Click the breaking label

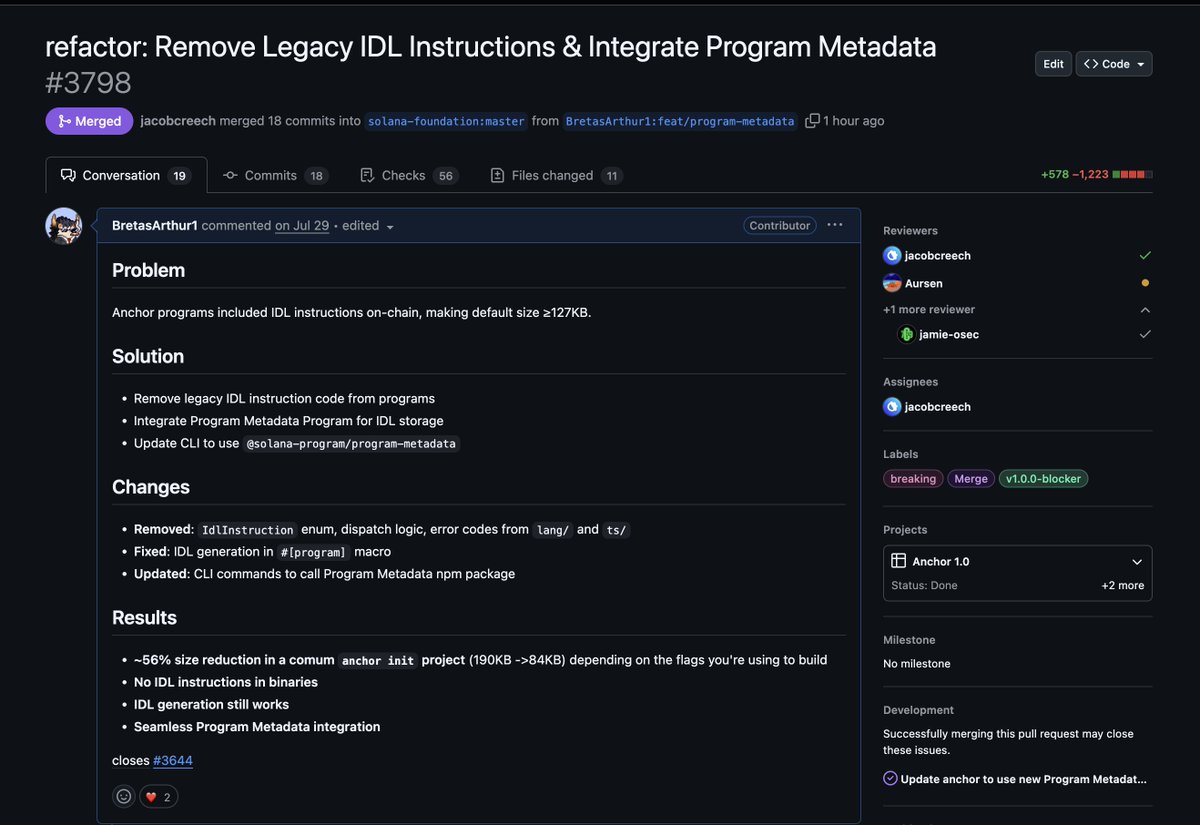tap(913, 479)
